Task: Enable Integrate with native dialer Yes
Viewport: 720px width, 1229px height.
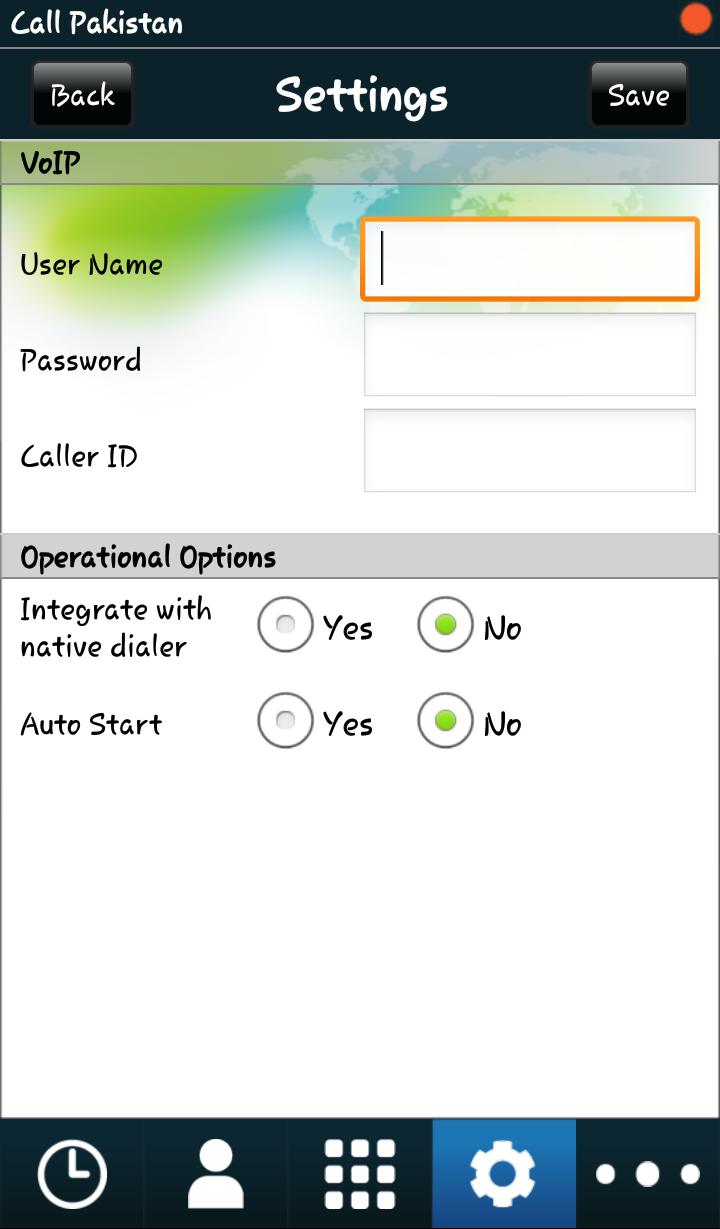Action: [x=286, y=626]
